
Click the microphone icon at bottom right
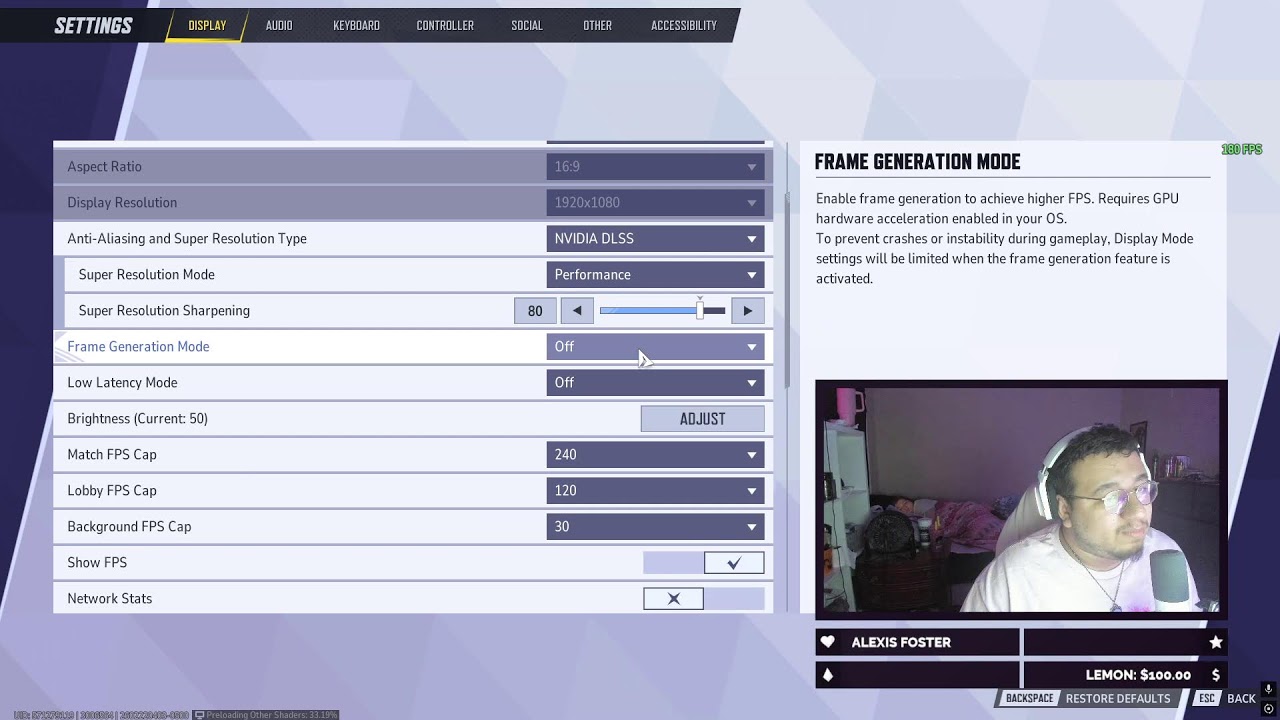(1268, 690)
